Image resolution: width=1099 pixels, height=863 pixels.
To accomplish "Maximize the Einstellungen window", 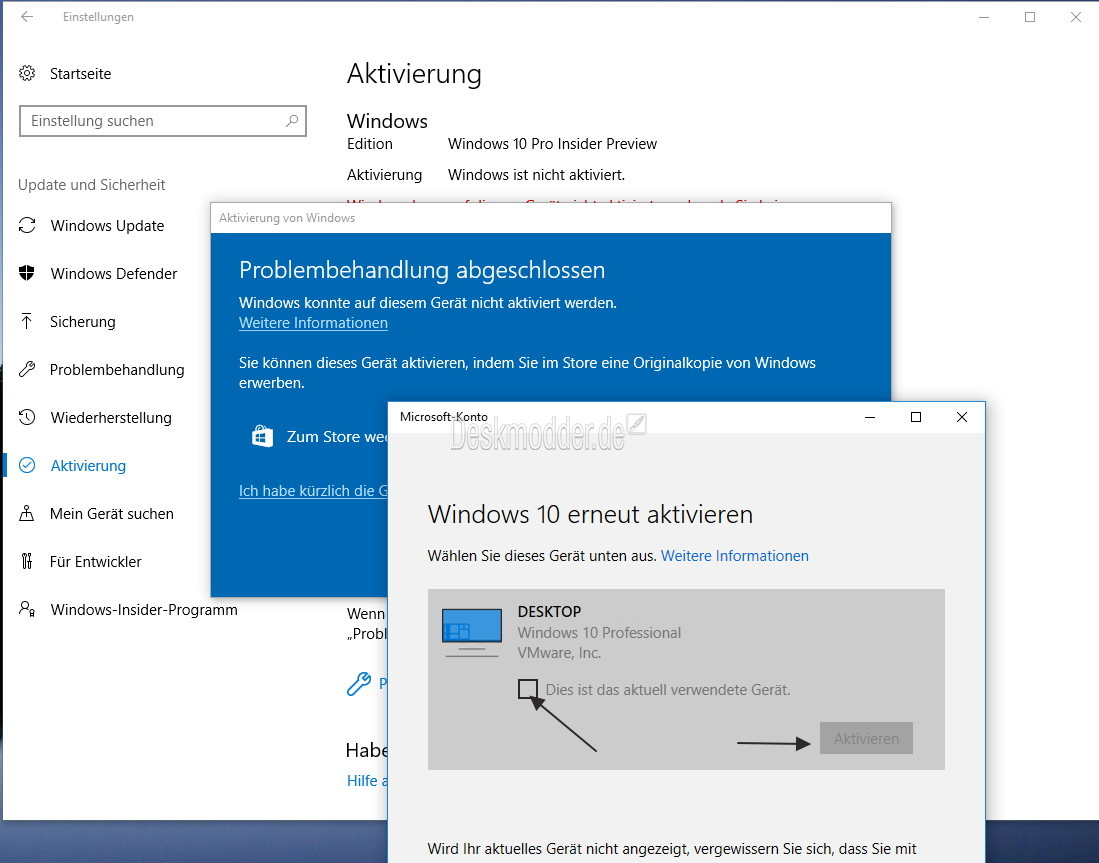I will coord(1030,17).
